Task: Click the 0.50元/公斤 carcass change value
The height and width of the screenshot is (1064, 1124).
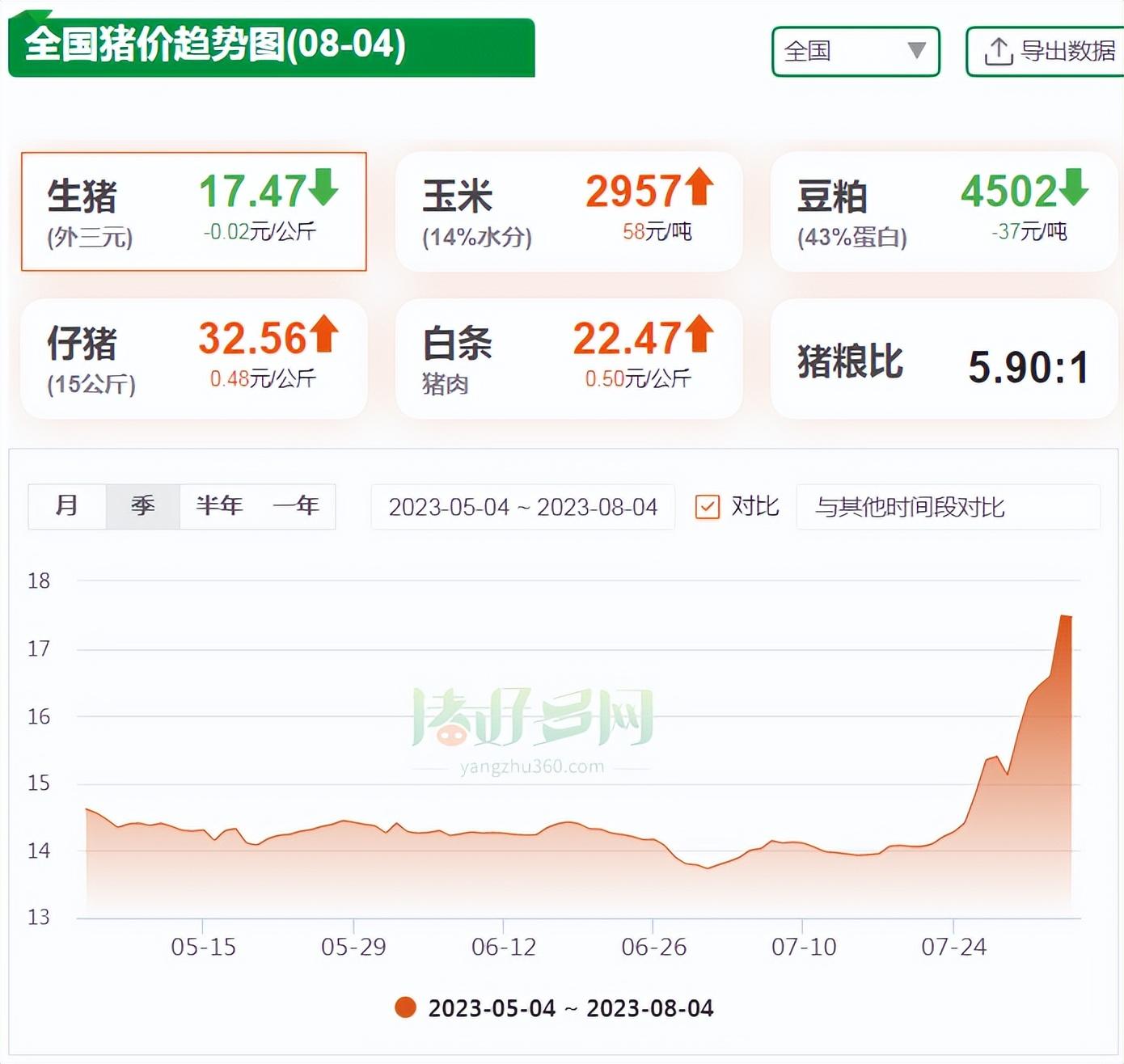Action: (638, 378)
